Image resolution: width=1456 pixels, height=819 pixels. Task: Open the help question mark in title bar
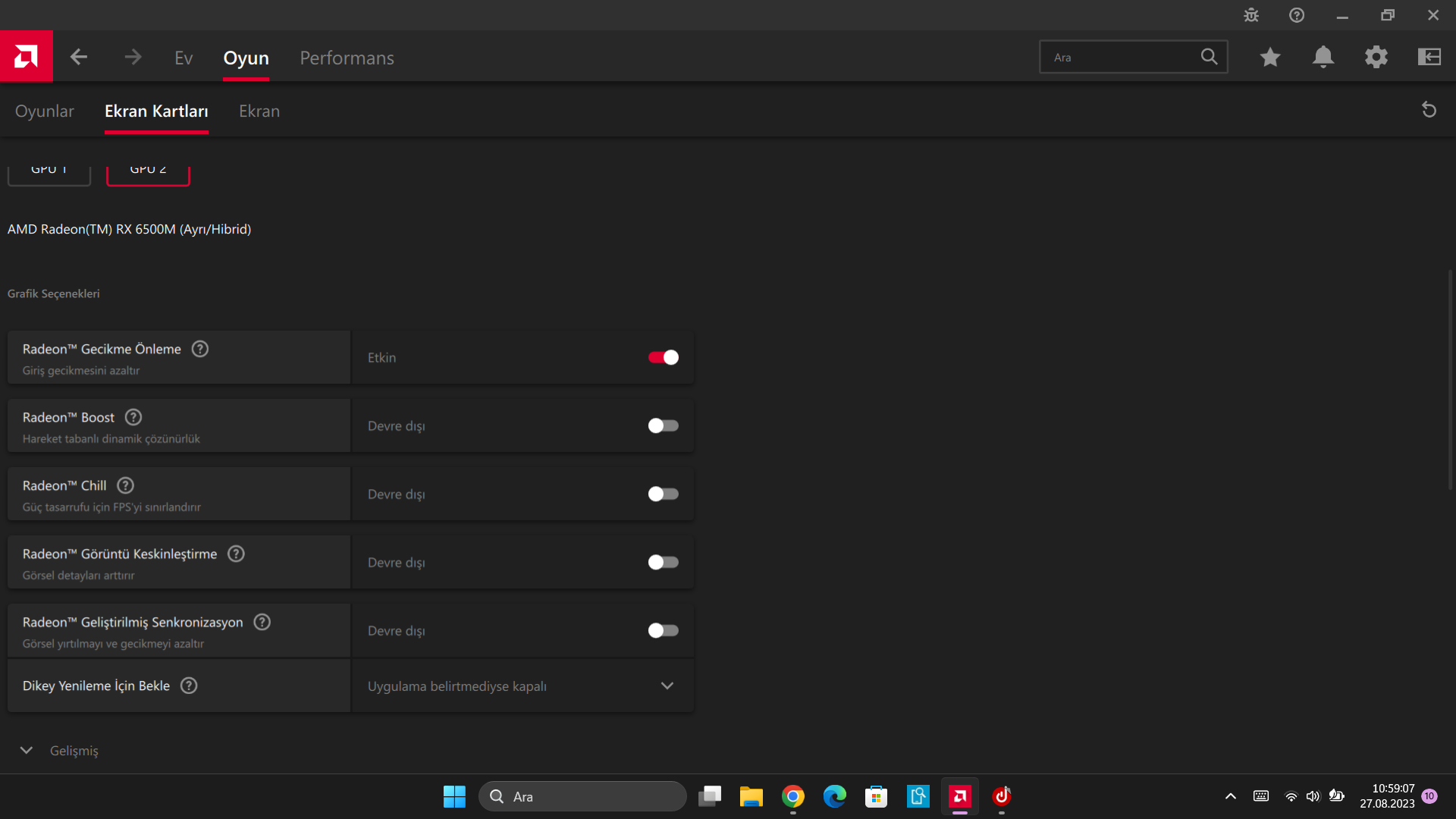tap(1297, 15)
